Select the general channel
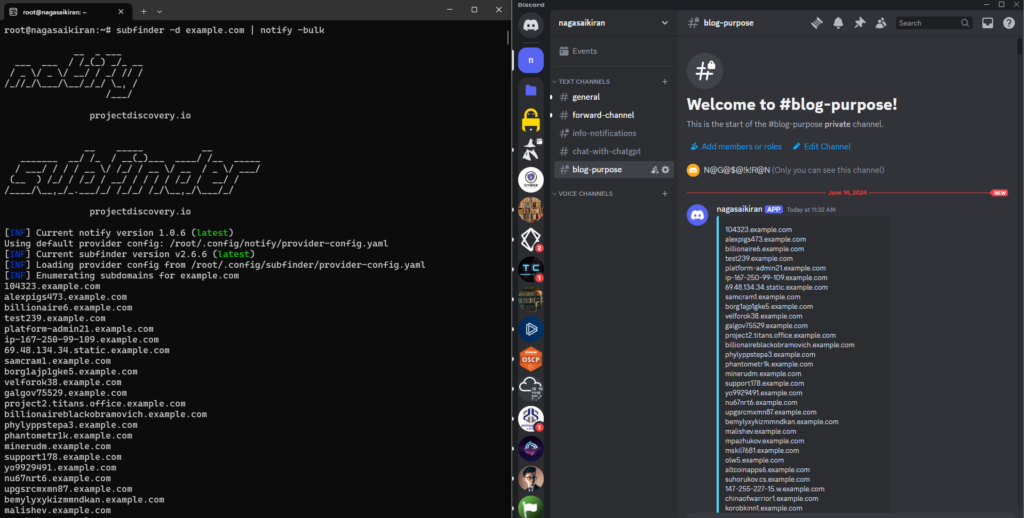 tap(613, 97)
